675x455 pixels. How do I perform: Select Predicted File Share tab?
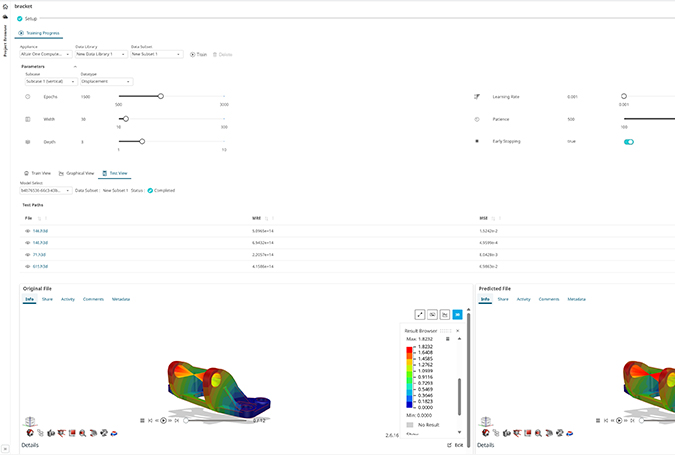[503, 299]
